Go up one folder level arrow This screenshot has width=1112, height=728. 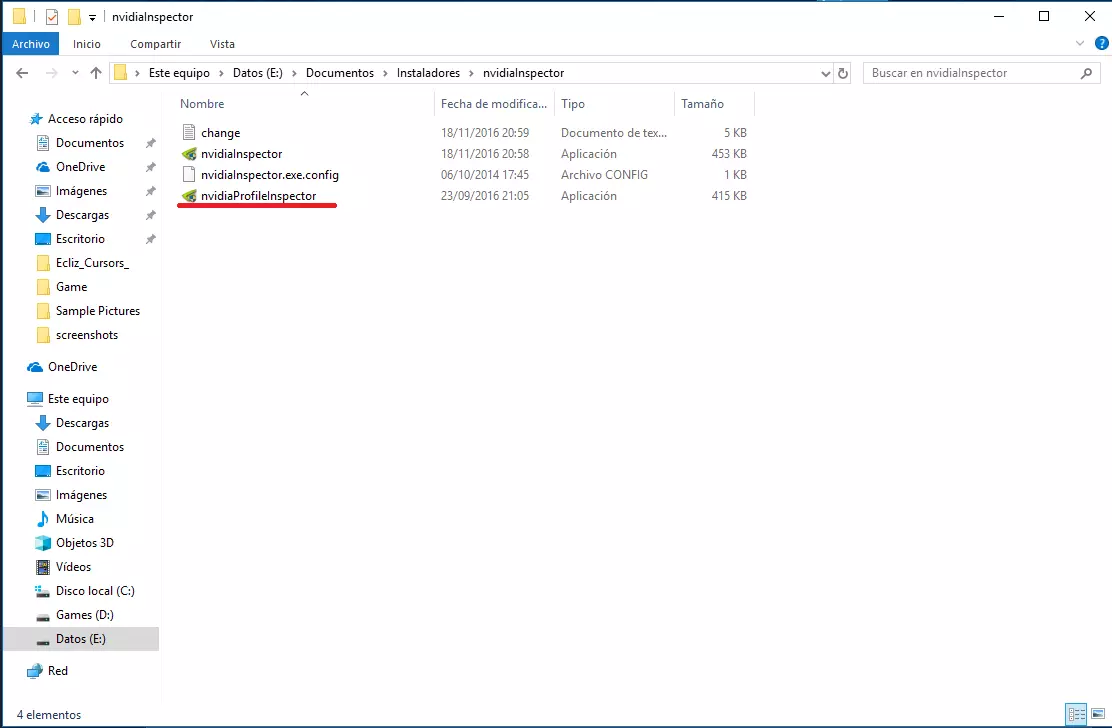[96, 73]
